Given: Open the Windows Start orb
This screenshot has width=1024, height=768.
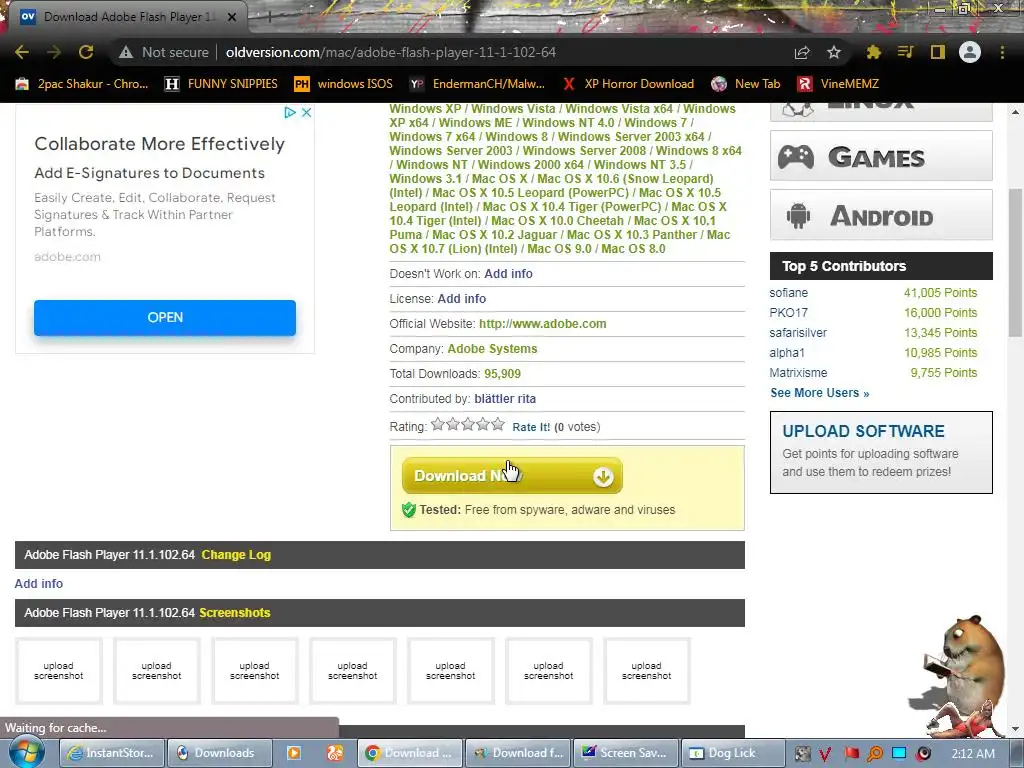Looking at the screenshot, I should 27,752.
